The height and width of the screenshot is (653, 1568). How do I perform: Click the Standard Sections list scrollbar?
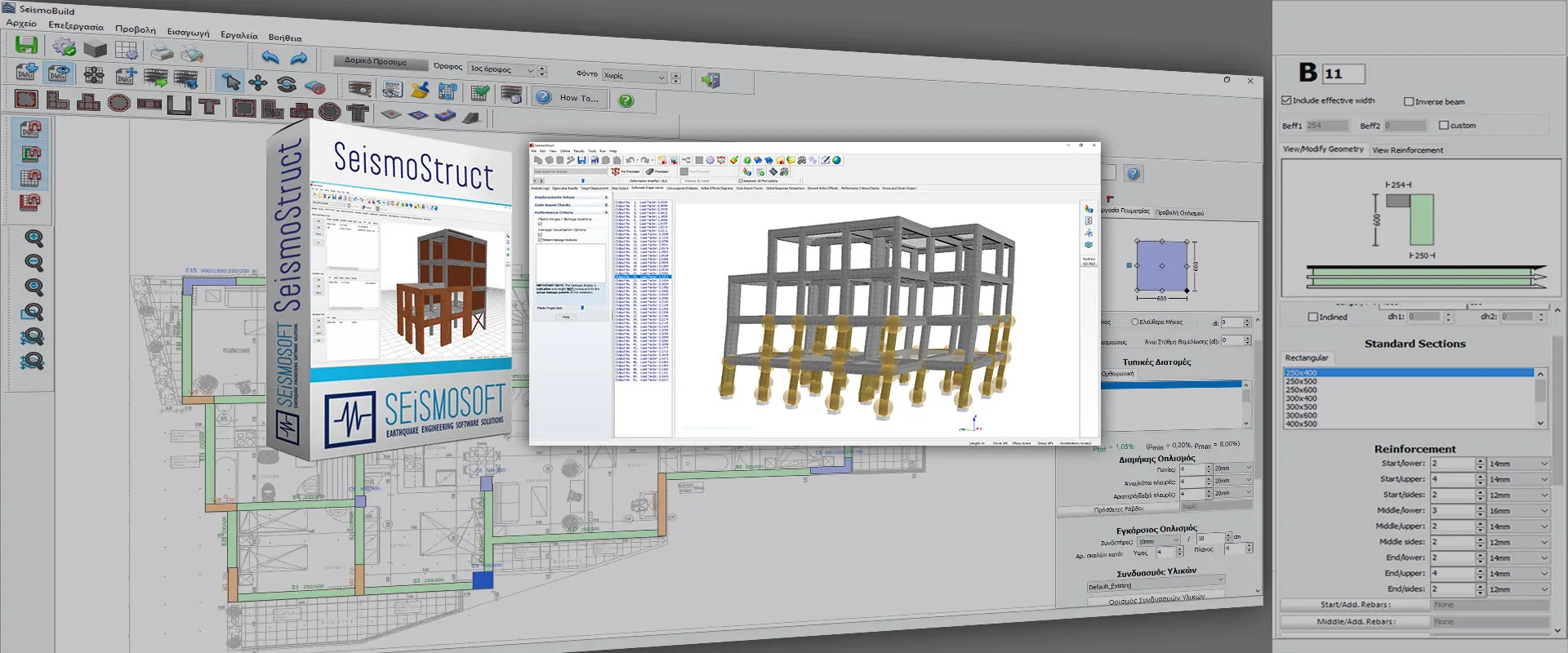pyautogui.click(x=1540, y=398)
